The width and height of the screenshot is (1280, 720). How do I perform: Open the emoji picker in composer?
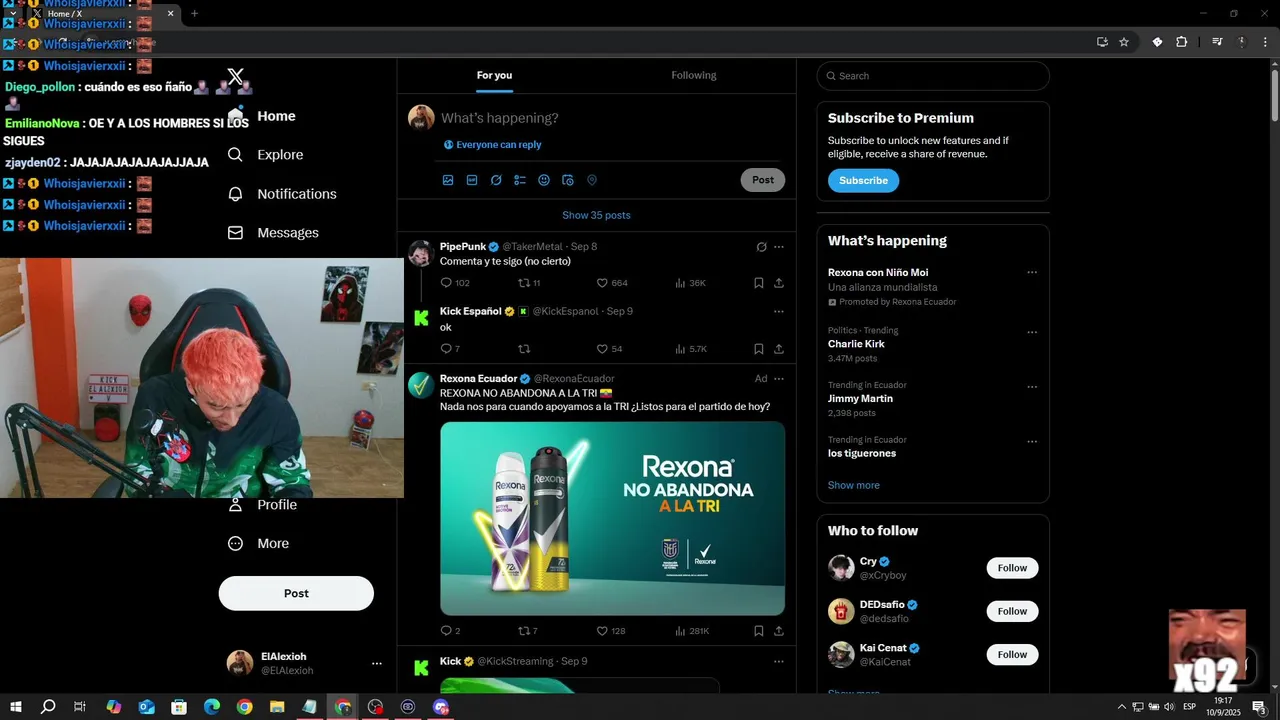[x=544, y=180]
